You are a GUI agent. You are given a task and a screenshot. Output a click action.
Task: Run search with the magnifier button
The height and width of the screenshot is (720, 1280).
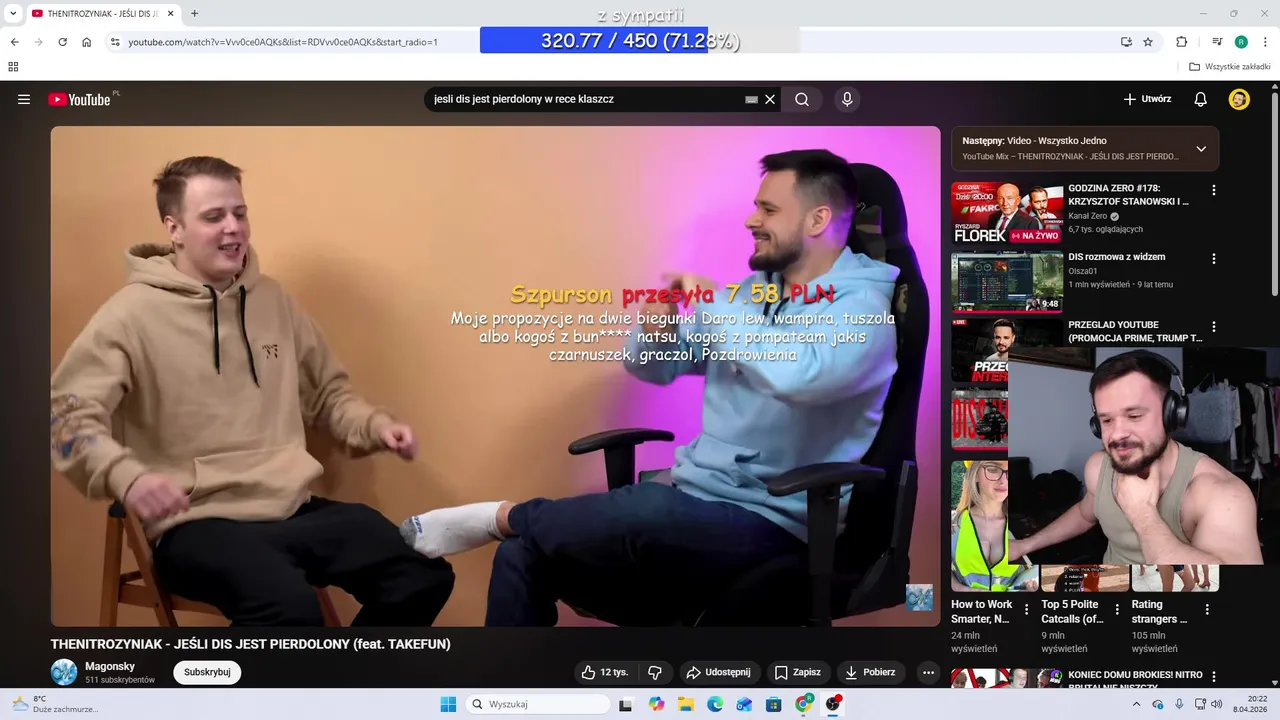click(x=802, y=99)
